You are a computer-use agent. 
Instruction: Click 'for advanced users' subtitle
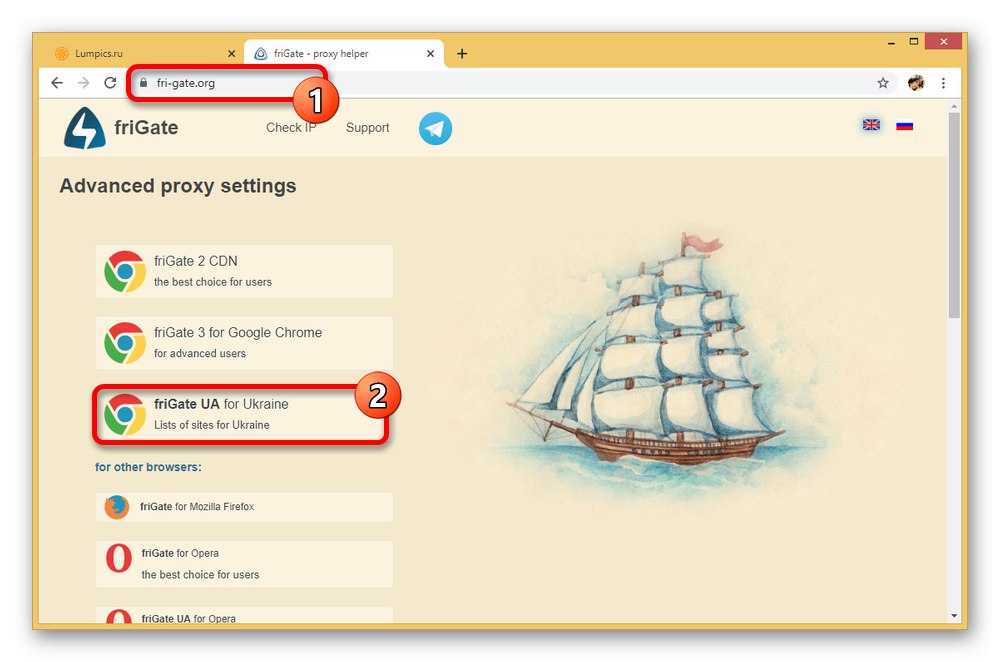coord(200,353)
